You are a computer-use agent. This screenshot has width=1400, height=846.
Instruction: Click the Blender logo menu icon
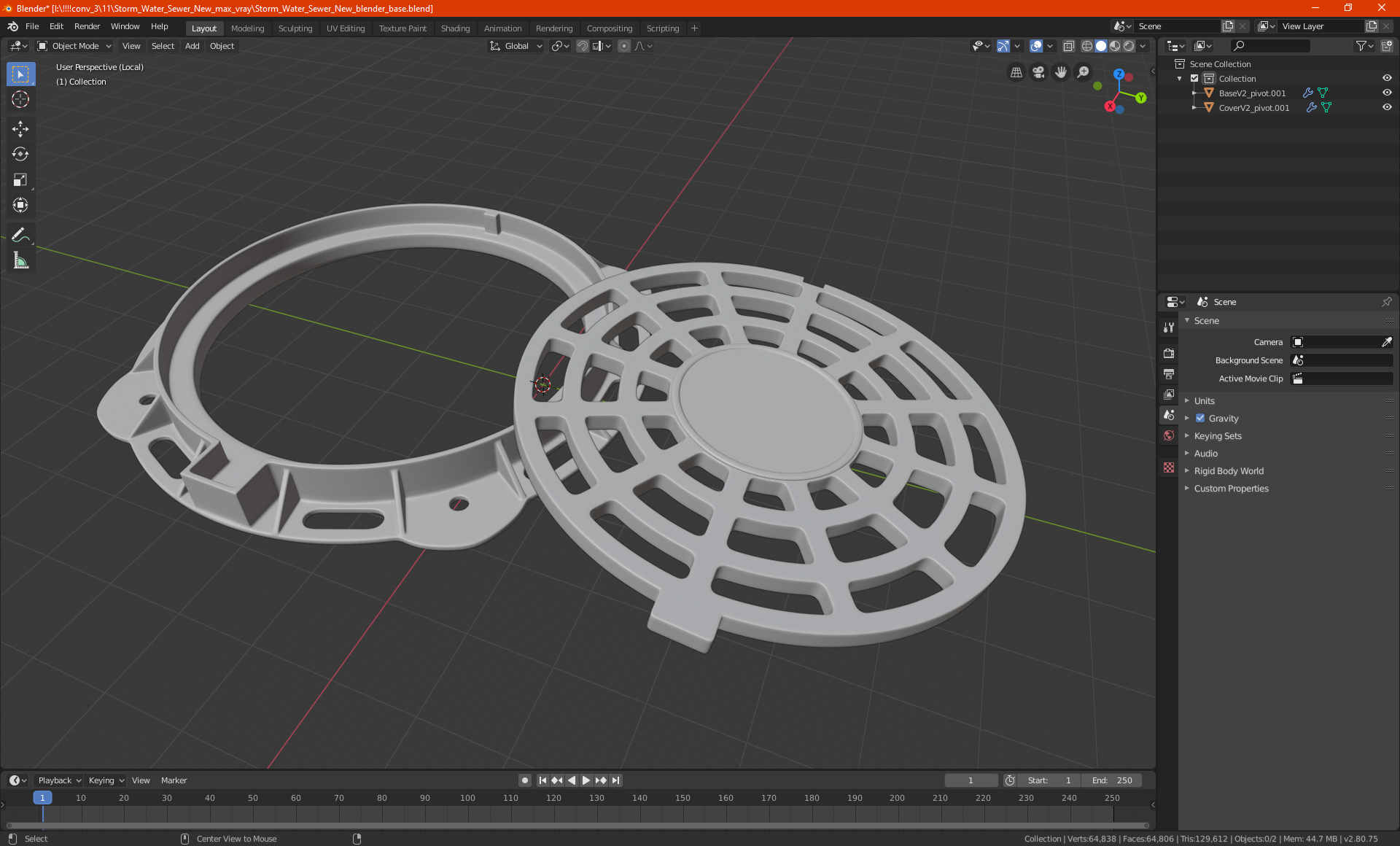click(12, 26)
